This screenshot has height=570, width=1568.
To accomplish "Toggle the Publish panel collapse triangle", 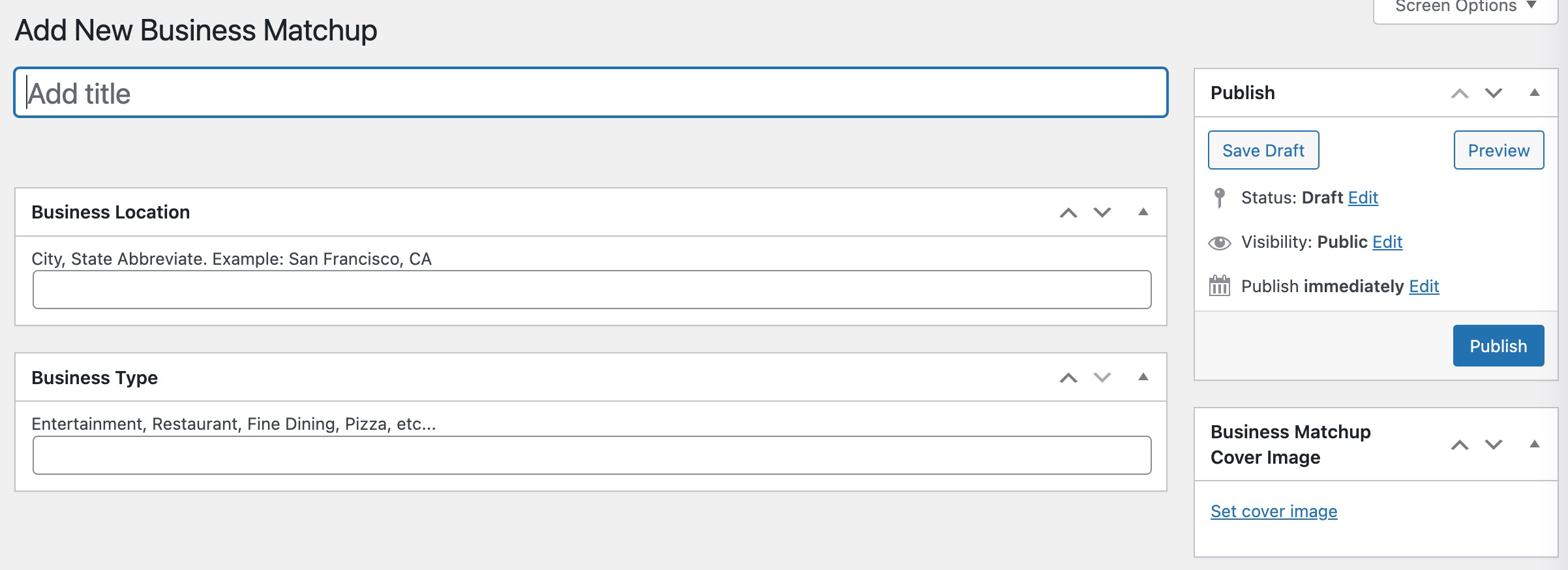I will (1535, 93).
